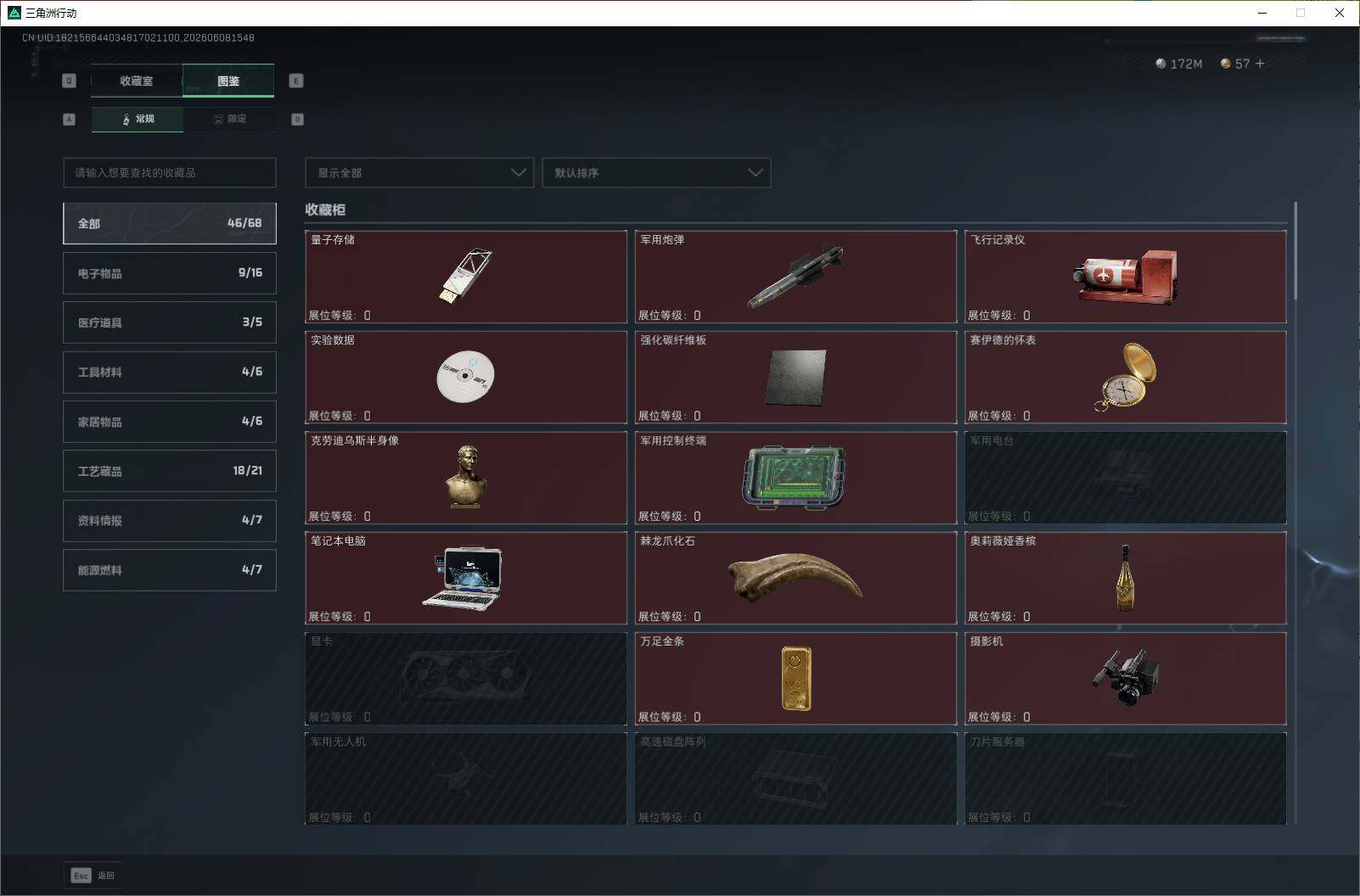Select the 赛伊德的怀表 pocket watch icon
Viewport: 1360px width, 896px height.
click(1126, 377)
